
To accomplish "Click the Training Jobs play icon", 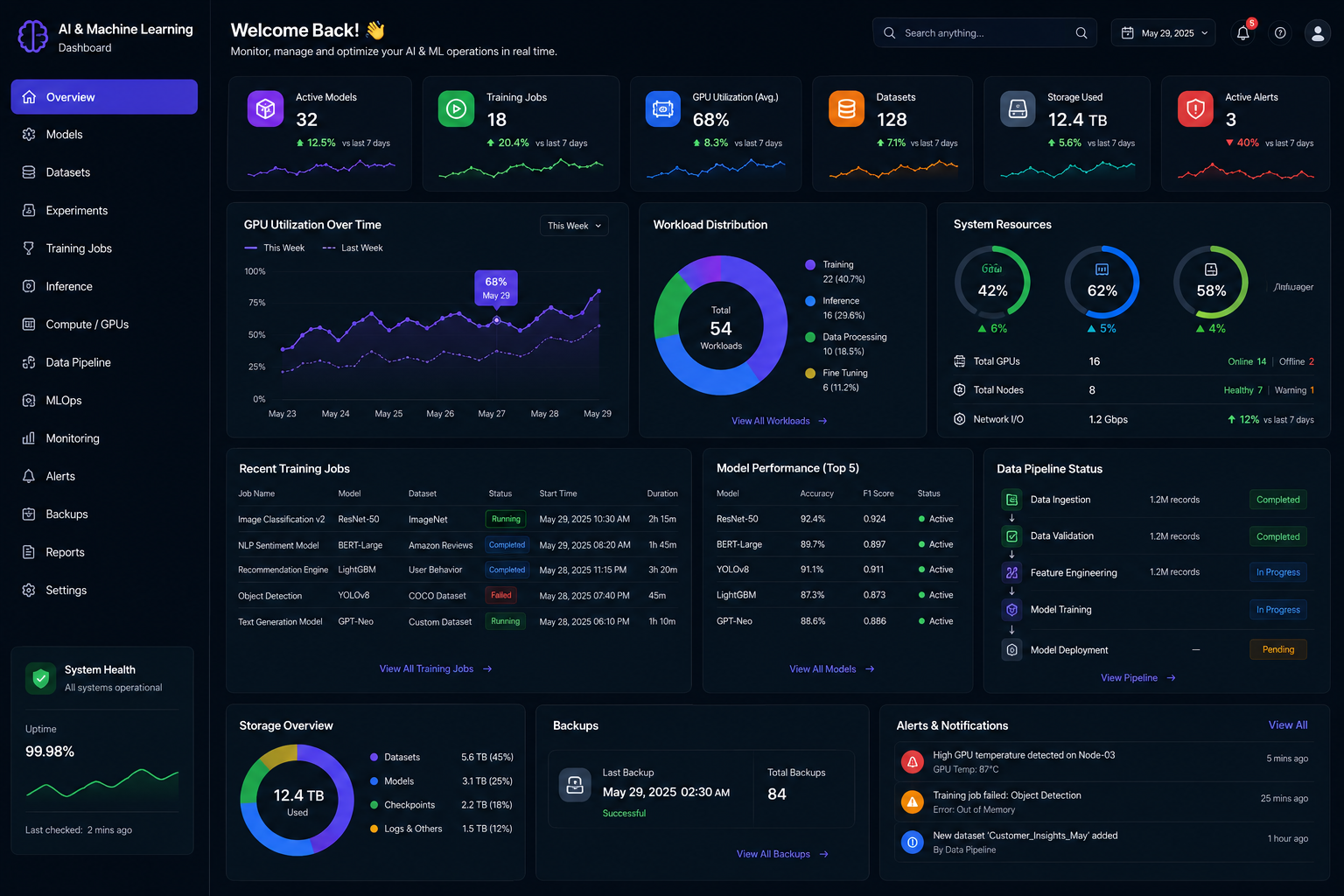I will [x=456, y=108].
